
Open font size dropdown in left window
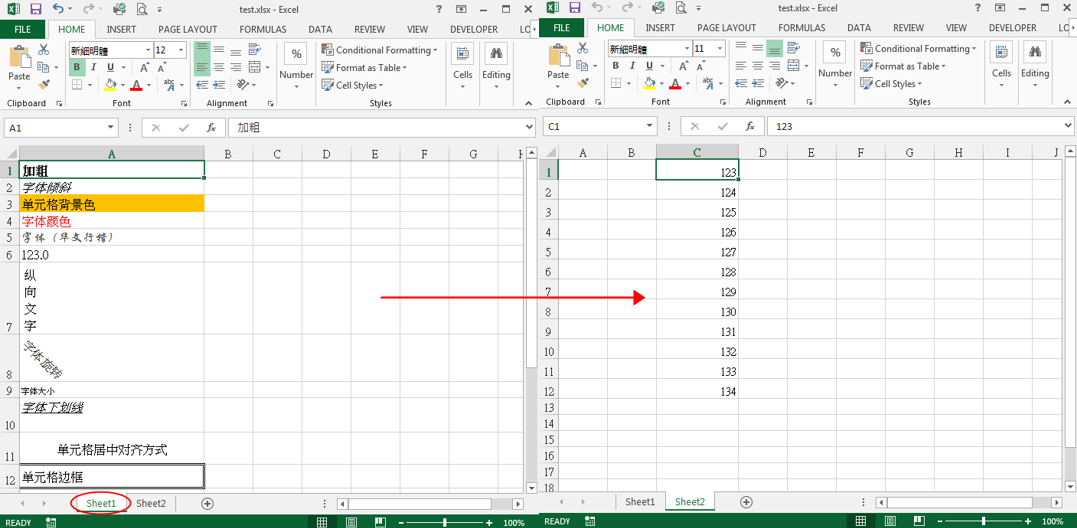coord(181,50)
